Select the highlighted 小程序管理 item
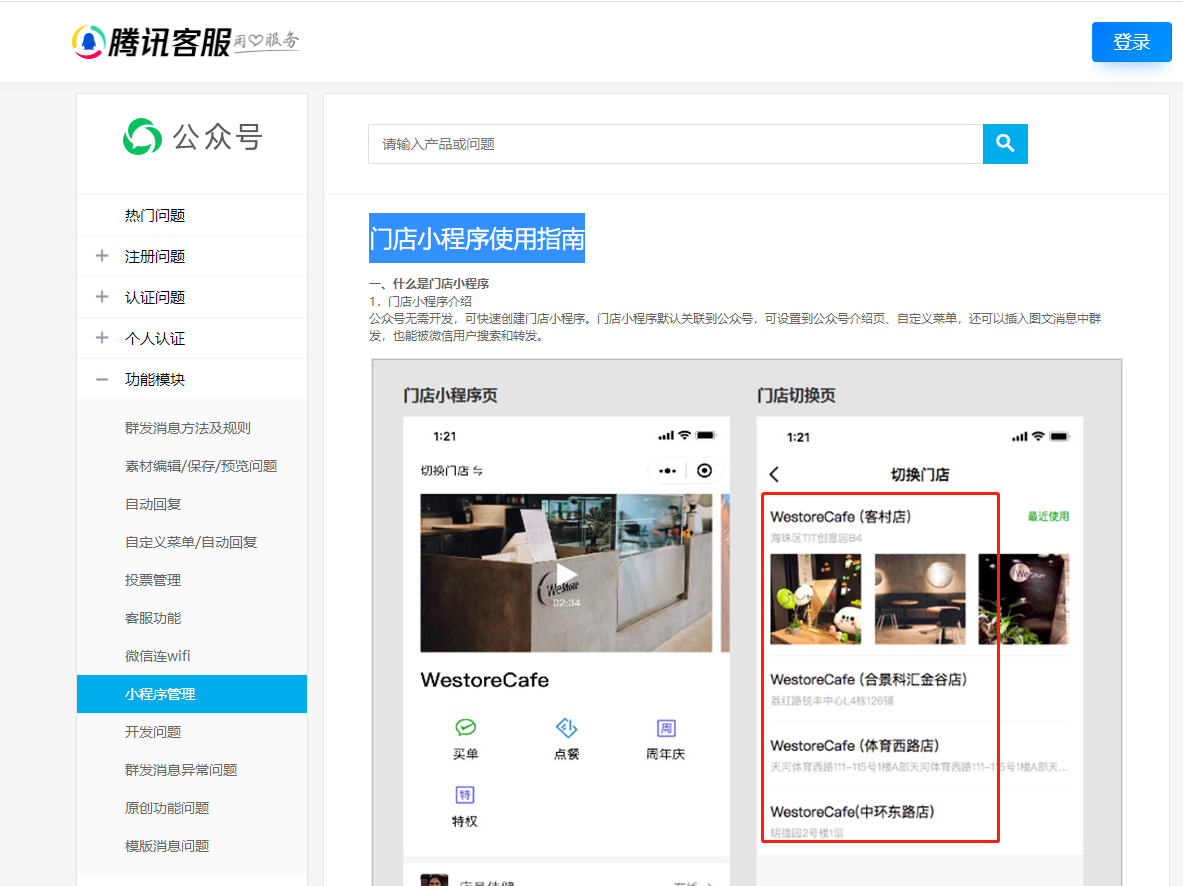 [192, 694]
